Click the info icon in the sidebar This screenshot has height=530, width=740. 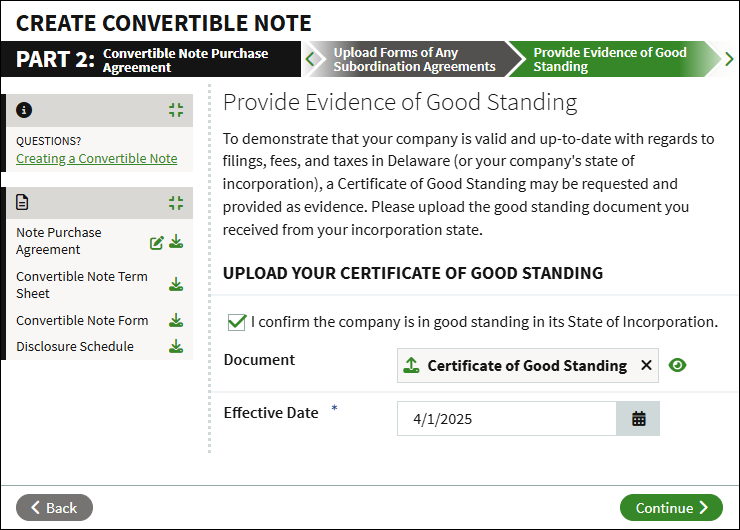tap(24, 110)
